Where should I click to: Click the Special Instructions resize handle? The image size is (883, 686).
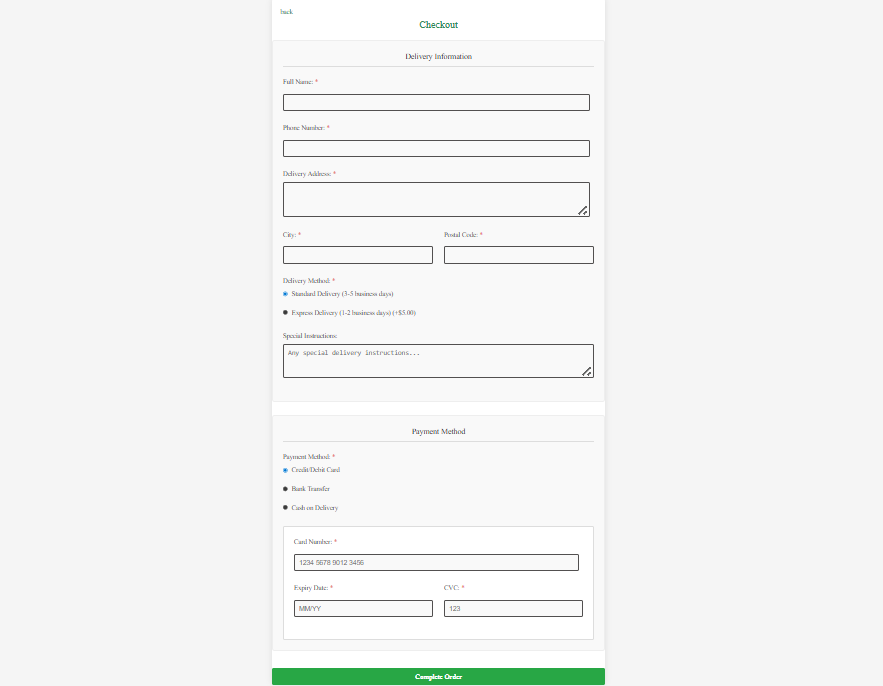click(x=587, y=372)
